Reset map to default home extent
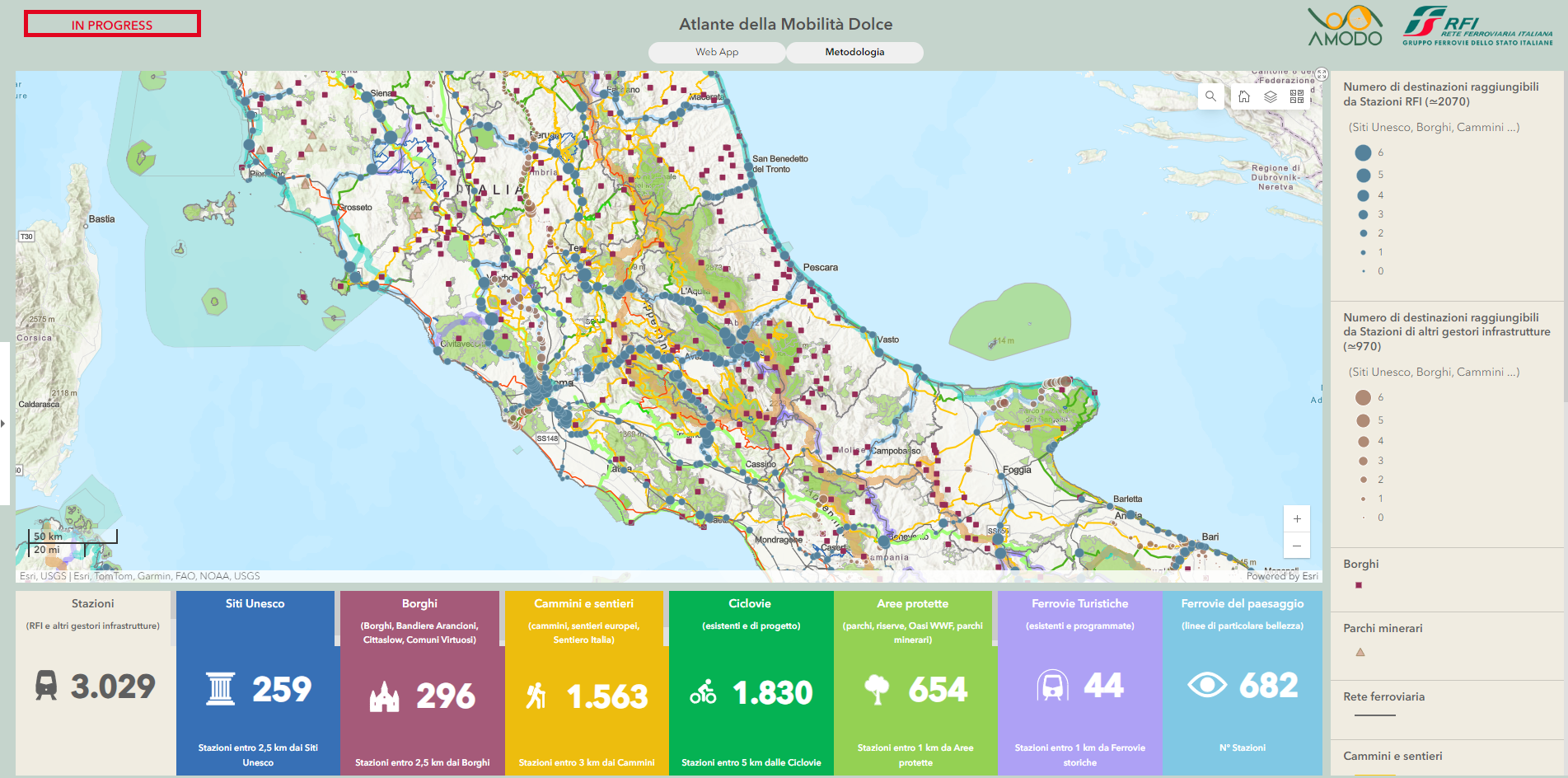The width and height of the screenshot is (1568, 778). coord(1244,96)
